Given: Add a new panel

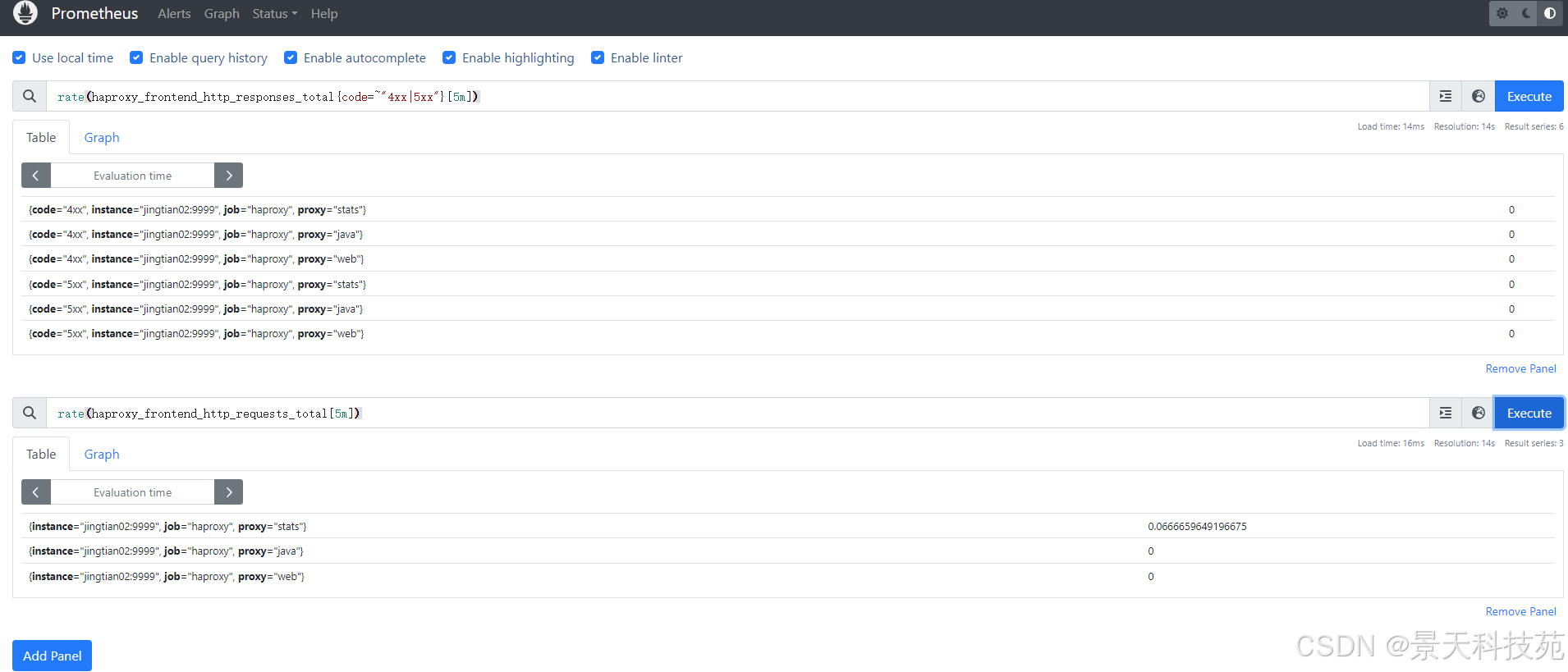Looking at the screenshot, I should (53, 656).
